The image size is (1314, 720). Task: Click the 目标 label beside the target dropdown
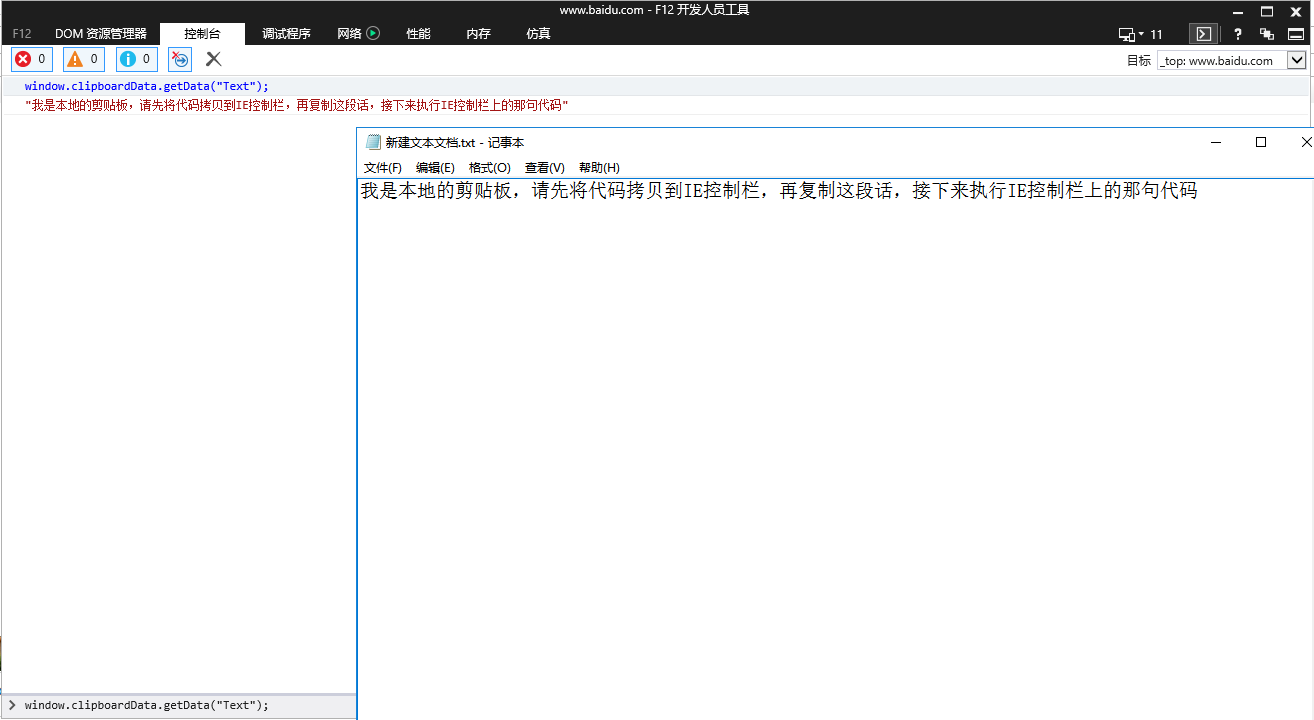coord(1139,61)
